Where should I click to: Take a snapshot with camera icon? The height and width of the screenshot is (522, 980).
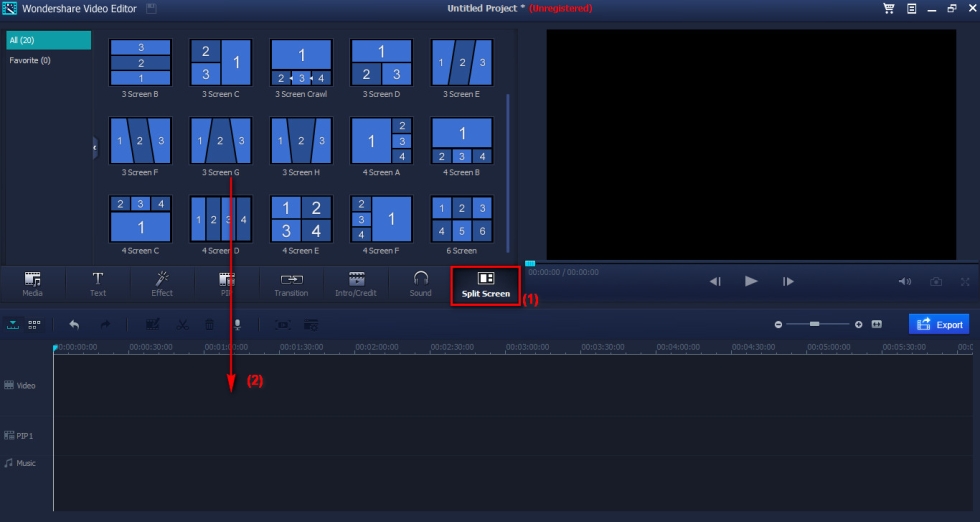click(x=936, y=282)
